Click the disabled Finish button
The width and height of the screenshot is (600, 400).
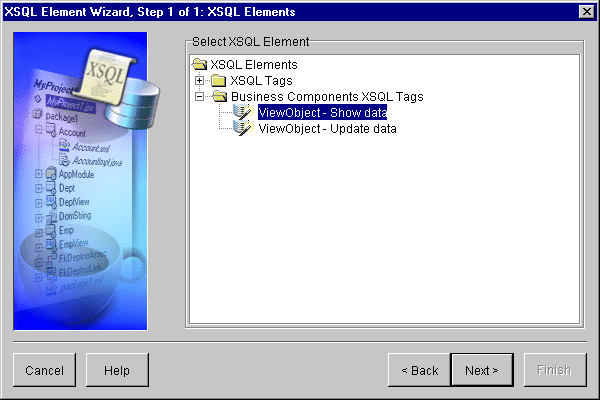click(555, 370)
